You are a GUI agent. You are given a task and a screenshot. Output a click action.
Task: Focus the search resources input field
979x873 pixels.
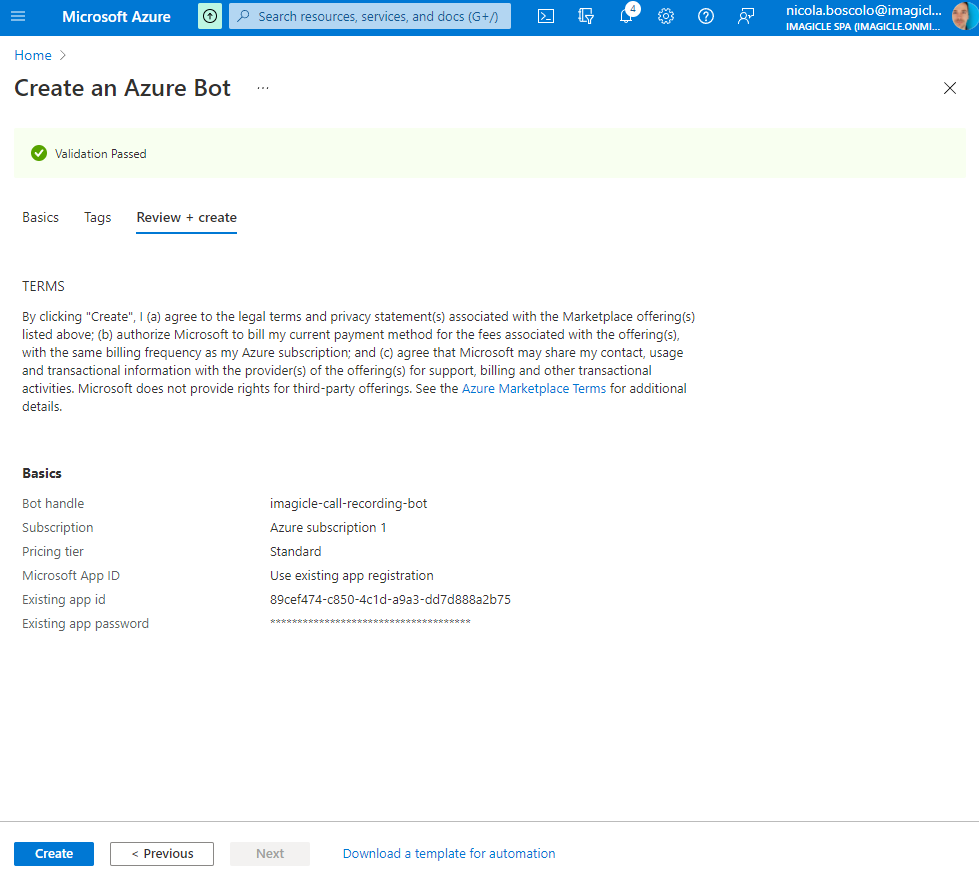[378, 16]
